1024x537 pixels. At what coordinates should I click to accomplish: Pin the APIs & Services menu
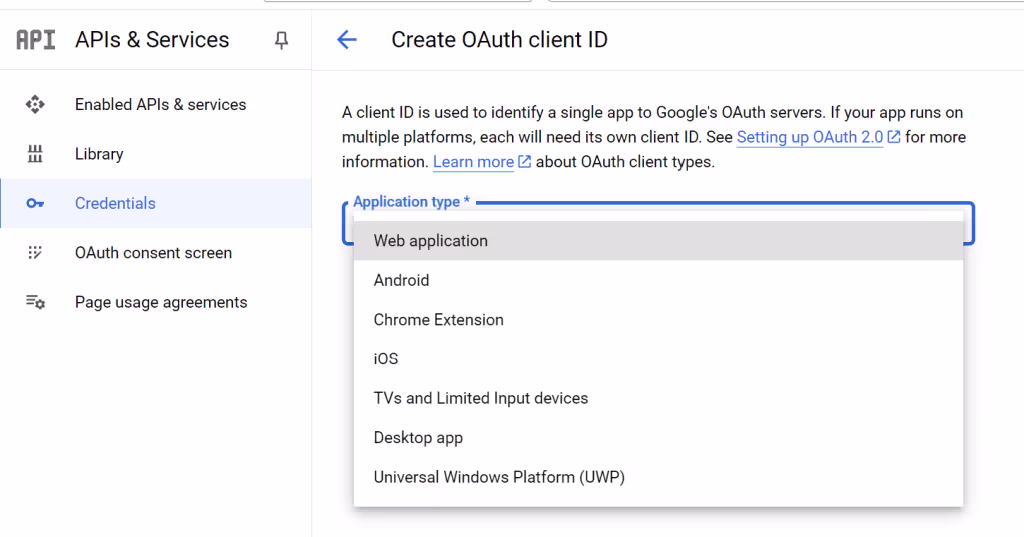coord(281,41)
